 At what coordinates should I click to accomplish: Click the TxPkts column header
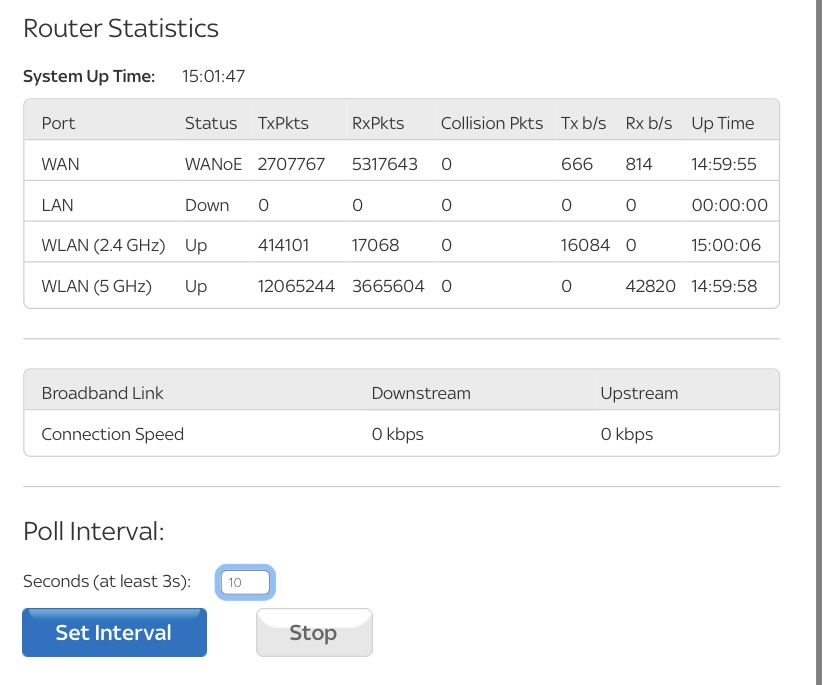(283, 123)
